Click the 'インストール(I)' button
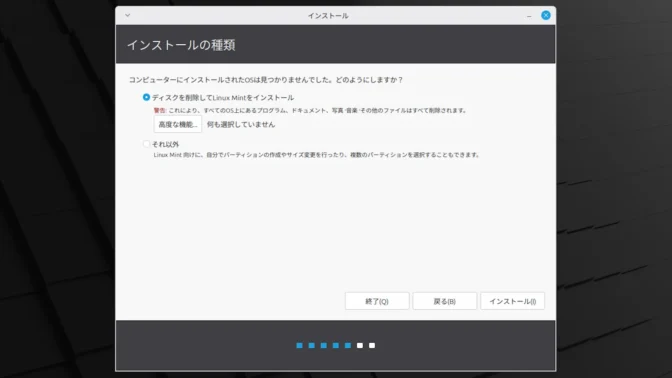This screenshot has height=378, width=672. [513, 301]
